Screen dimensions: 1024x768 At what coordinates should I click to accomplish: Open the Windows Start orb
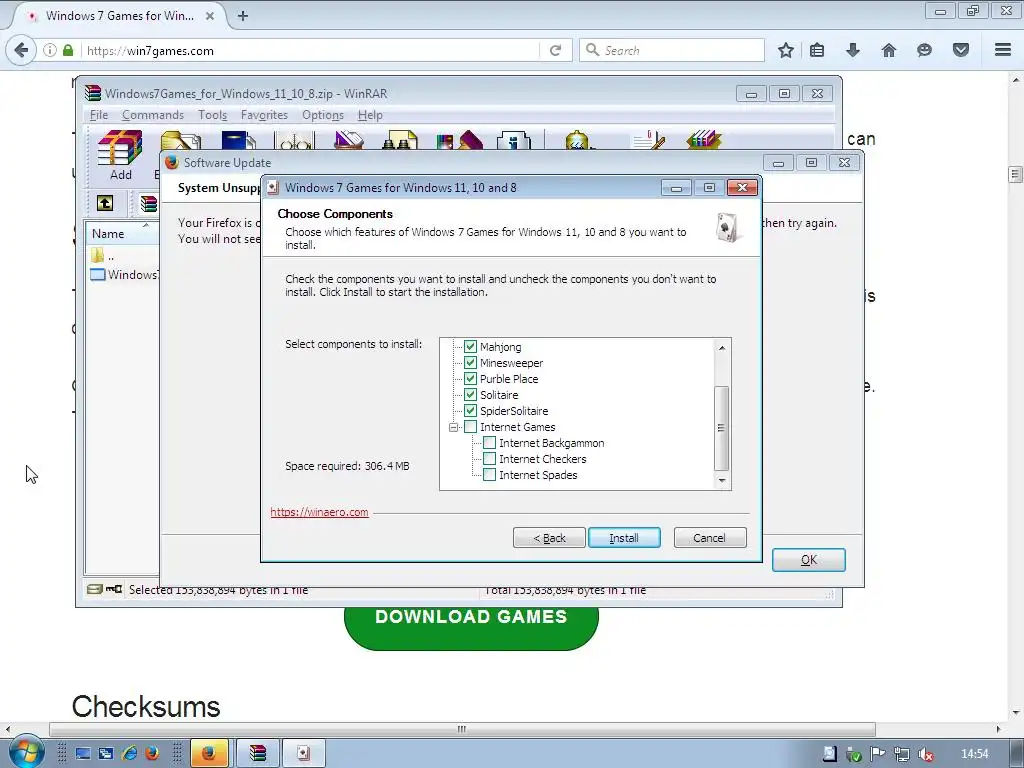[x=25, y=753]
